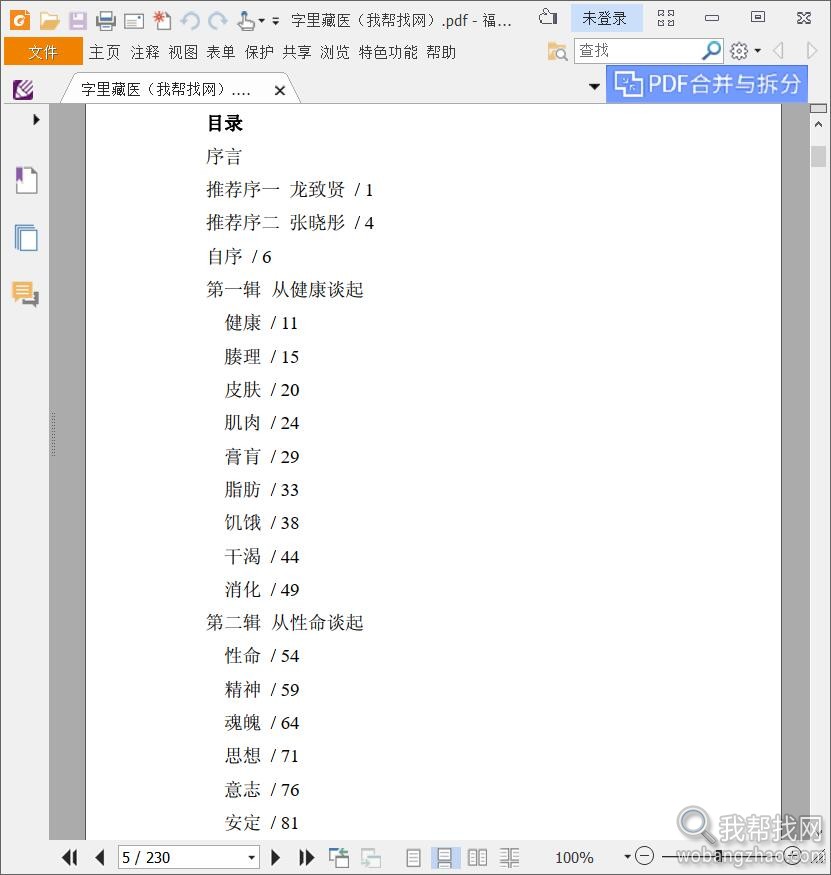
Task: Click the 100% zoom level value
Action: pos(574,858)
